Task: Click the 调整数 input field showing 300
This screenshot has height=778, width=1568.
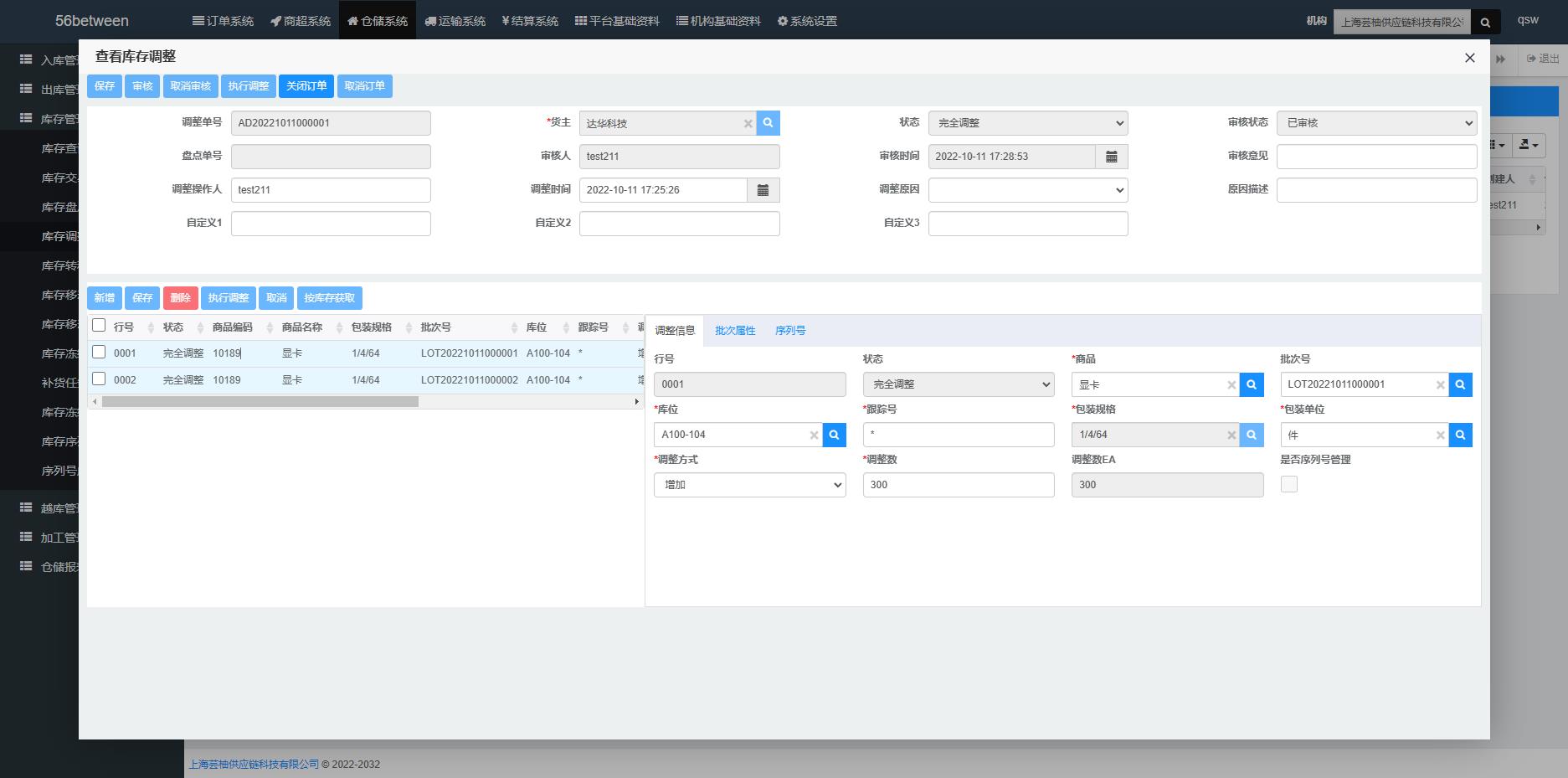Action: tap(959, 485)
